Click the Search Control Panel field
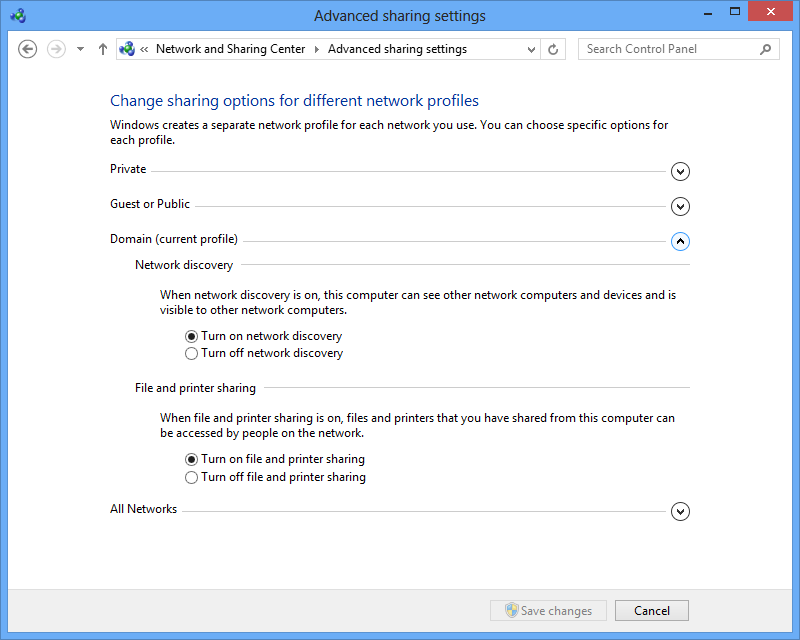The width and height of the screenshot is (800, 640). coord(678,49)
